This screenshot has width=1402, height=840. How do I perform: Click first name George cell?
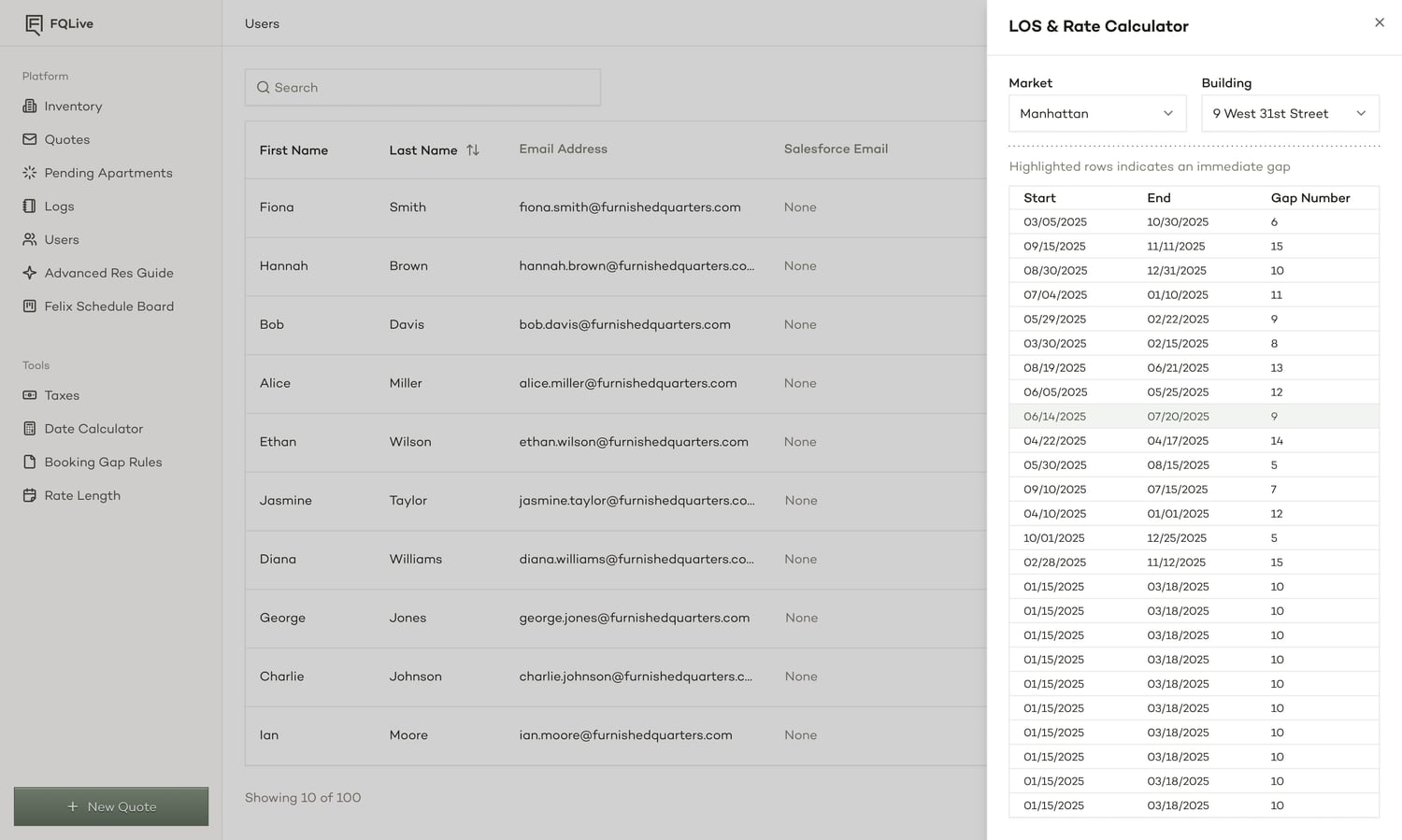282,618
